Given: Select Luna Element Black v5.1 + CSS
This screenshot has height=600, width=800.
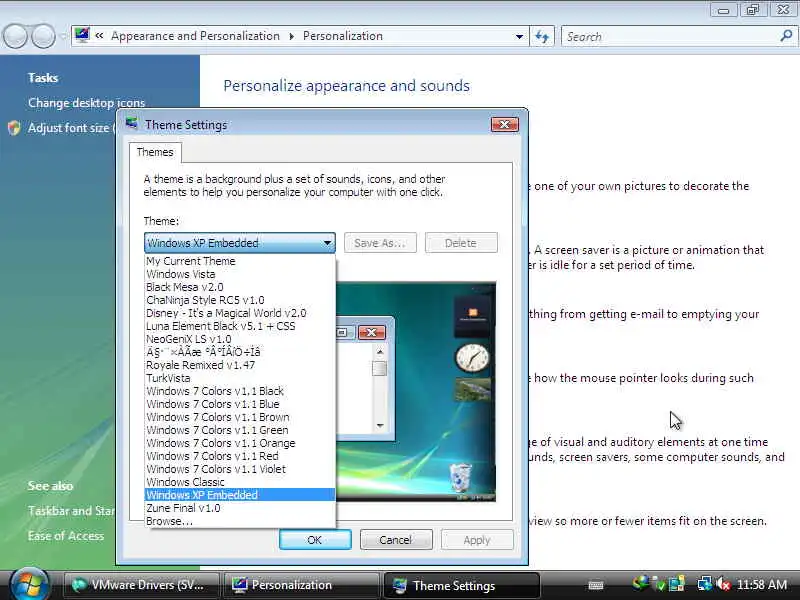Looking at the screenshot, I should pyautogui.click(x=240, y=326).
